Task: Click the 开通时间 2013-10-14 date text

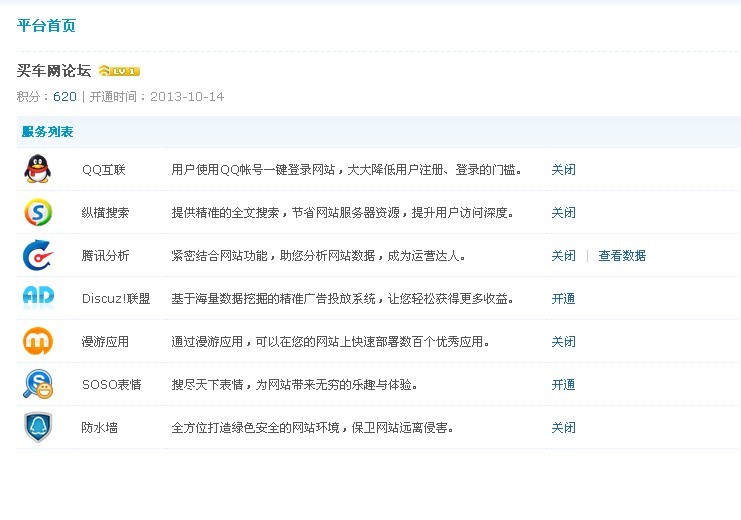Action: (156, 97)
